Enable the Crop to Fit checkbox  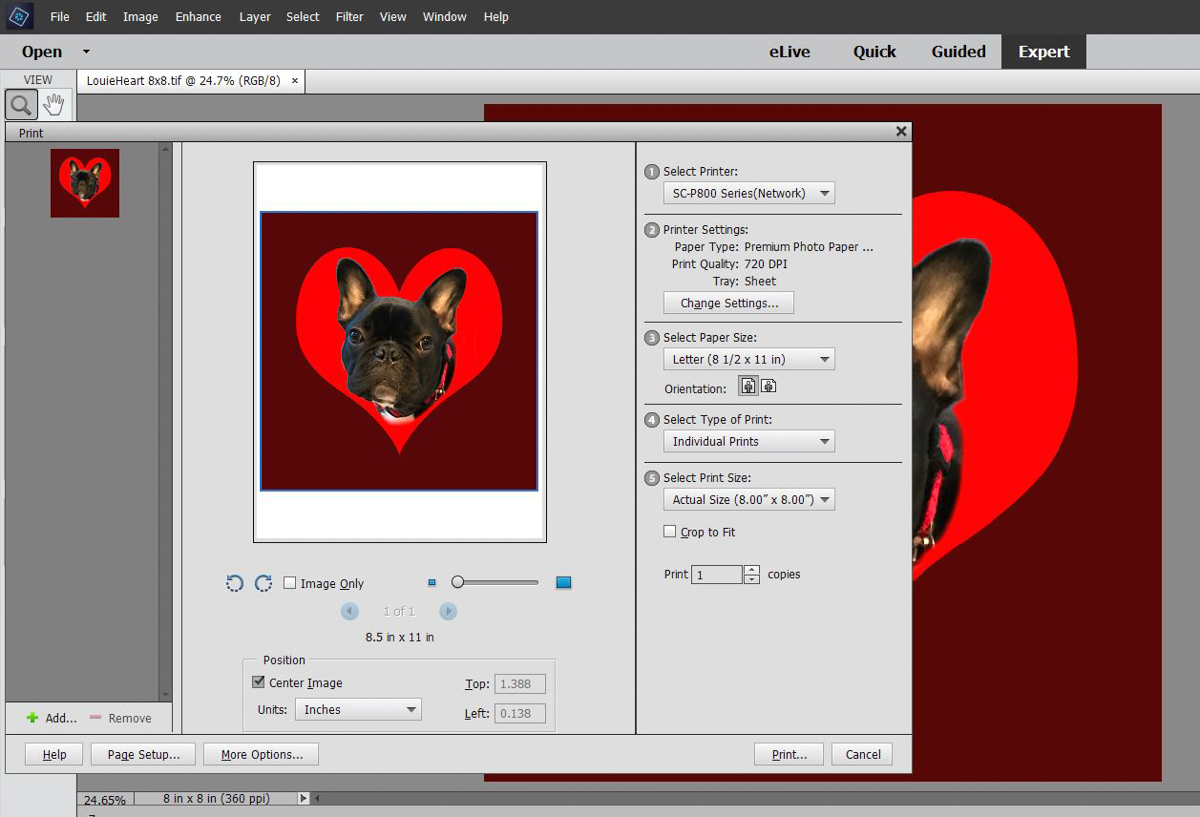click(670, 532)
